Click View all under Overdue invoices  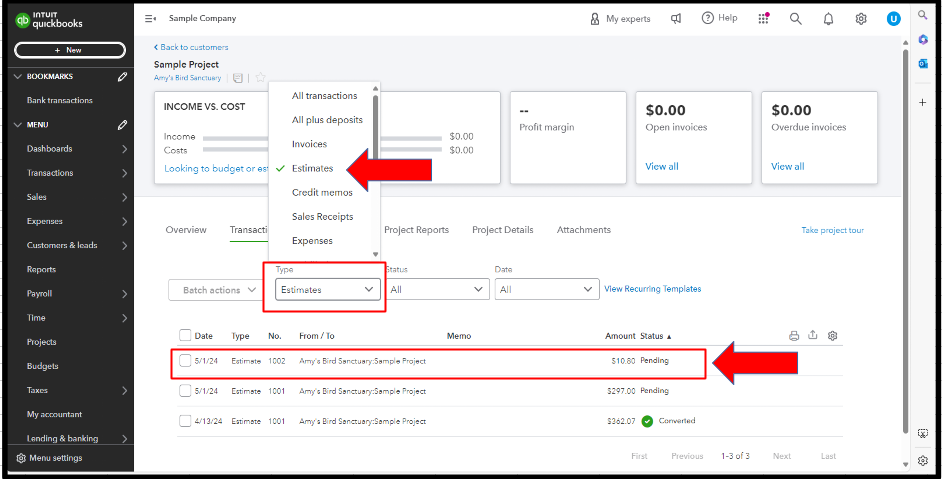(788, 166)
